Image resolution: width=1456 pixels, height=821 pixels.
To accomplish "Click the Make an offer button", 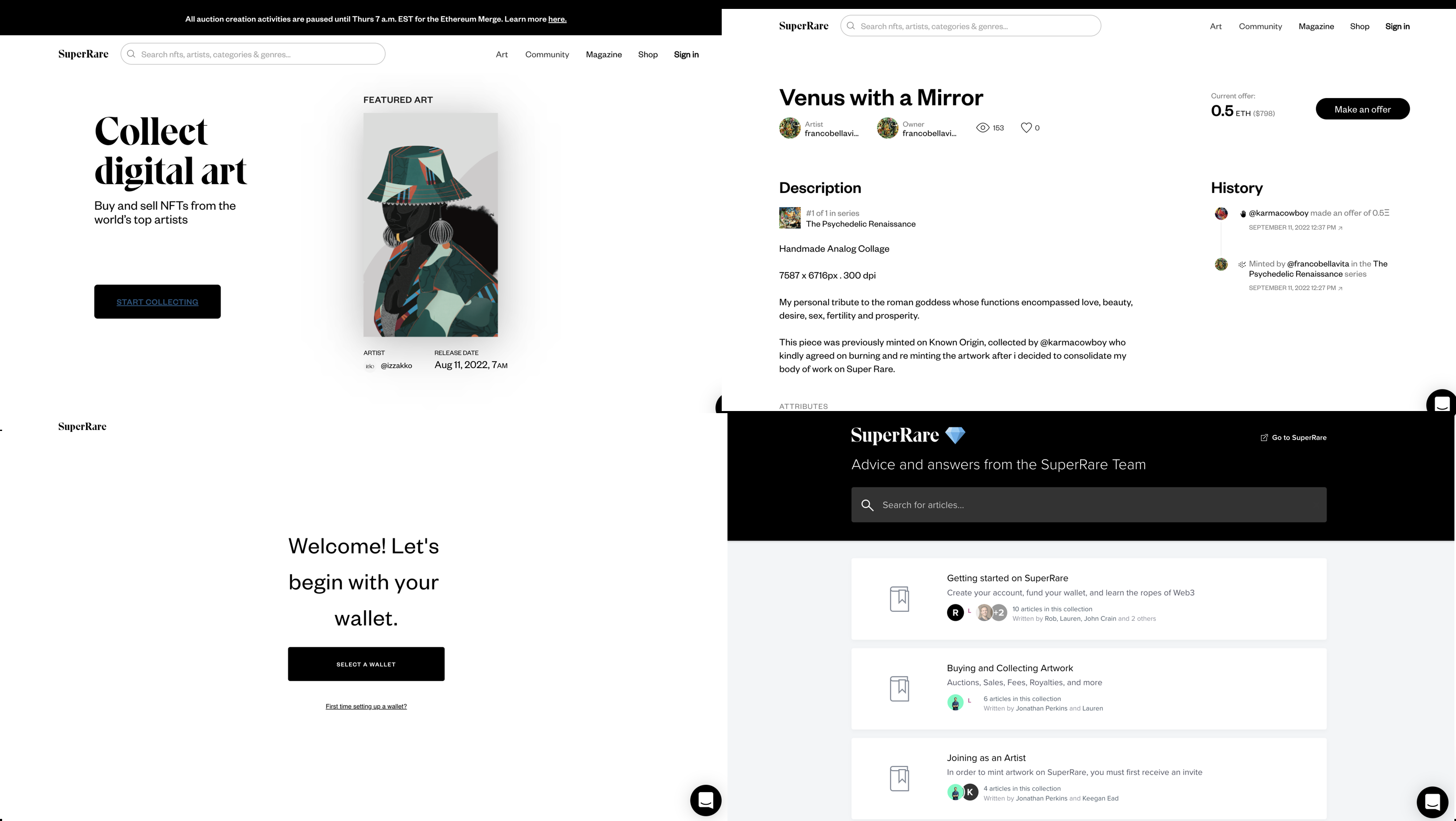I will tap(1362, 109).
